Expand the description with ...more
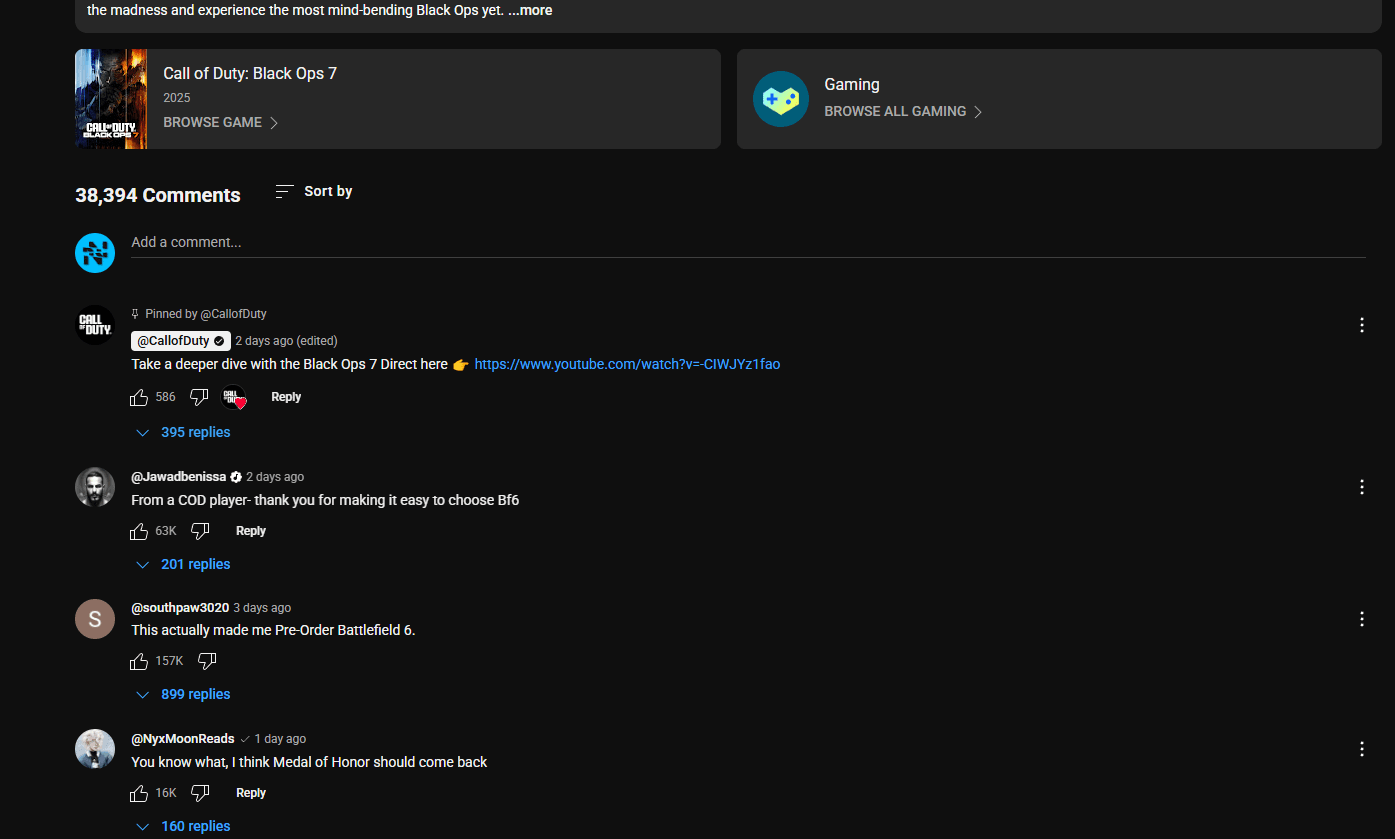This screenshot has height=839, width=1395. [x=530, y=10]
